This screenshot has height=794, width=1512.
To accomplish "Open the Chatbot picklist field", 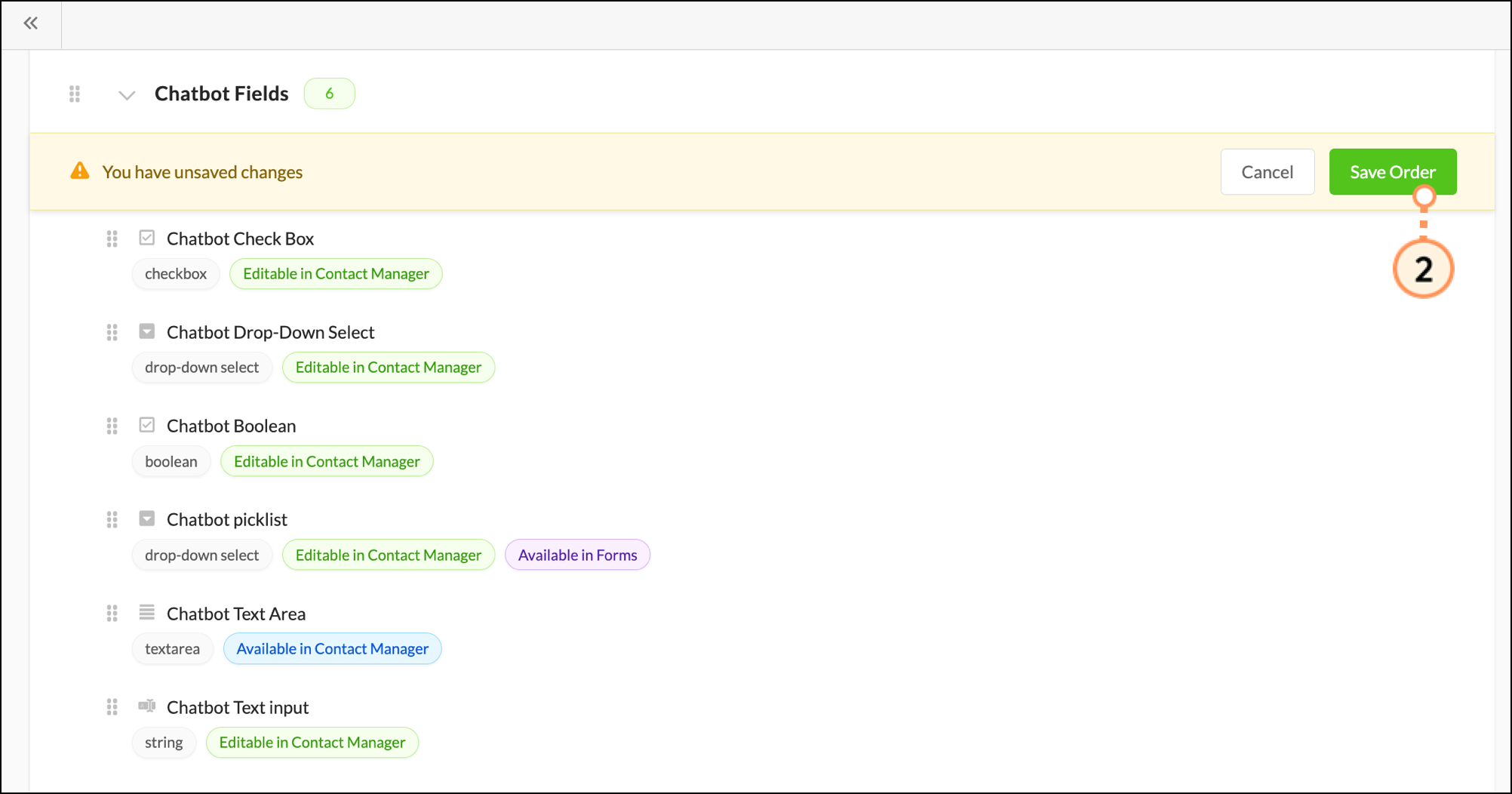I will [x=226, y=519].
